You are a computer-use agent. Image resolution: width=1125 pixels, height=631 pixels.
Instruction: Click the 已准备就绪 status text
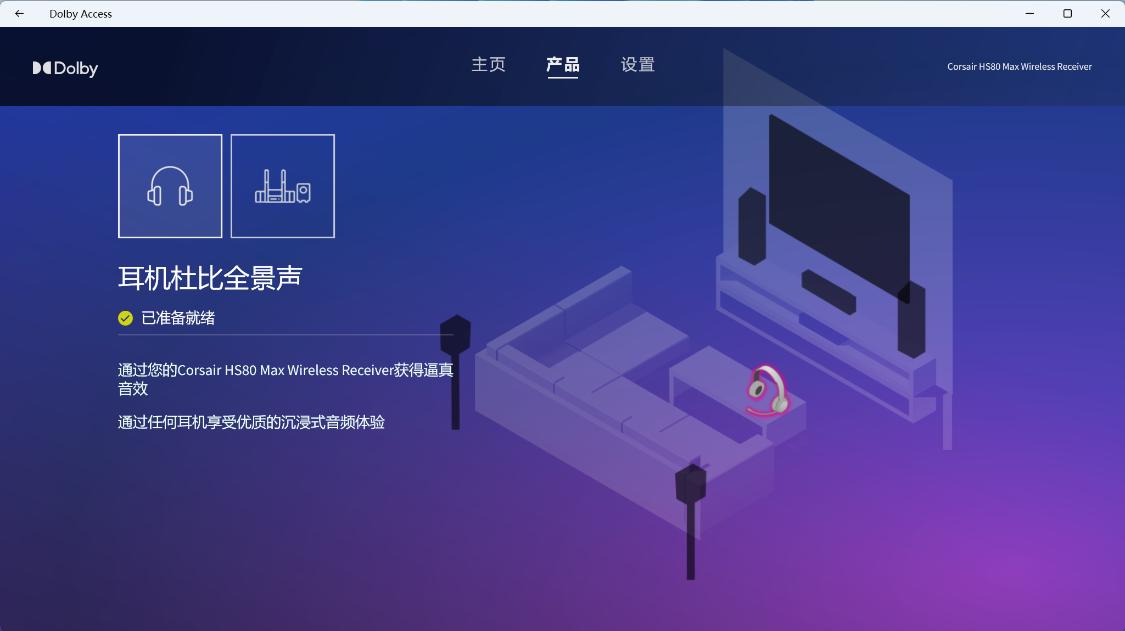[178, 318]
